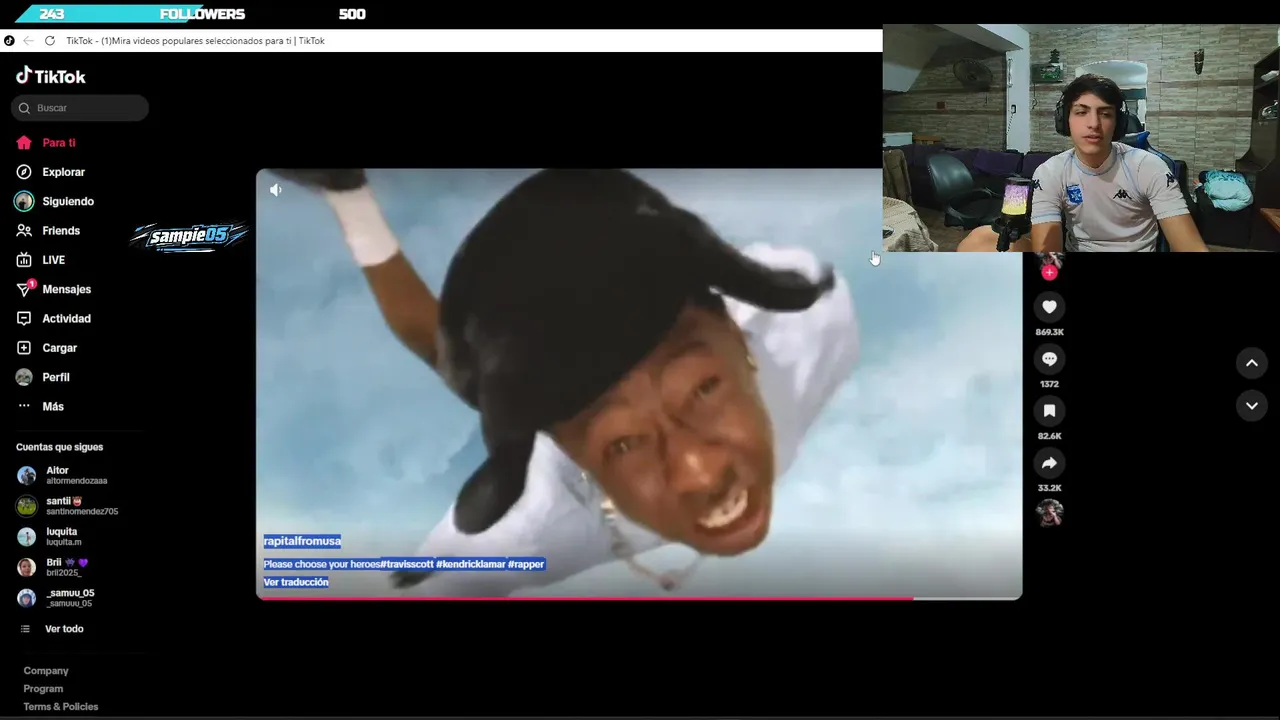
Task: Seek on the red video progress bar
Action: [x=639, y=598]
